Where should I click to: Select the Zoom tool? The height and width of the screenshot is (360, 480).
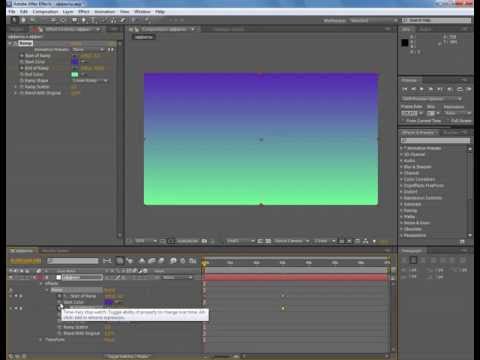[32, 20]
